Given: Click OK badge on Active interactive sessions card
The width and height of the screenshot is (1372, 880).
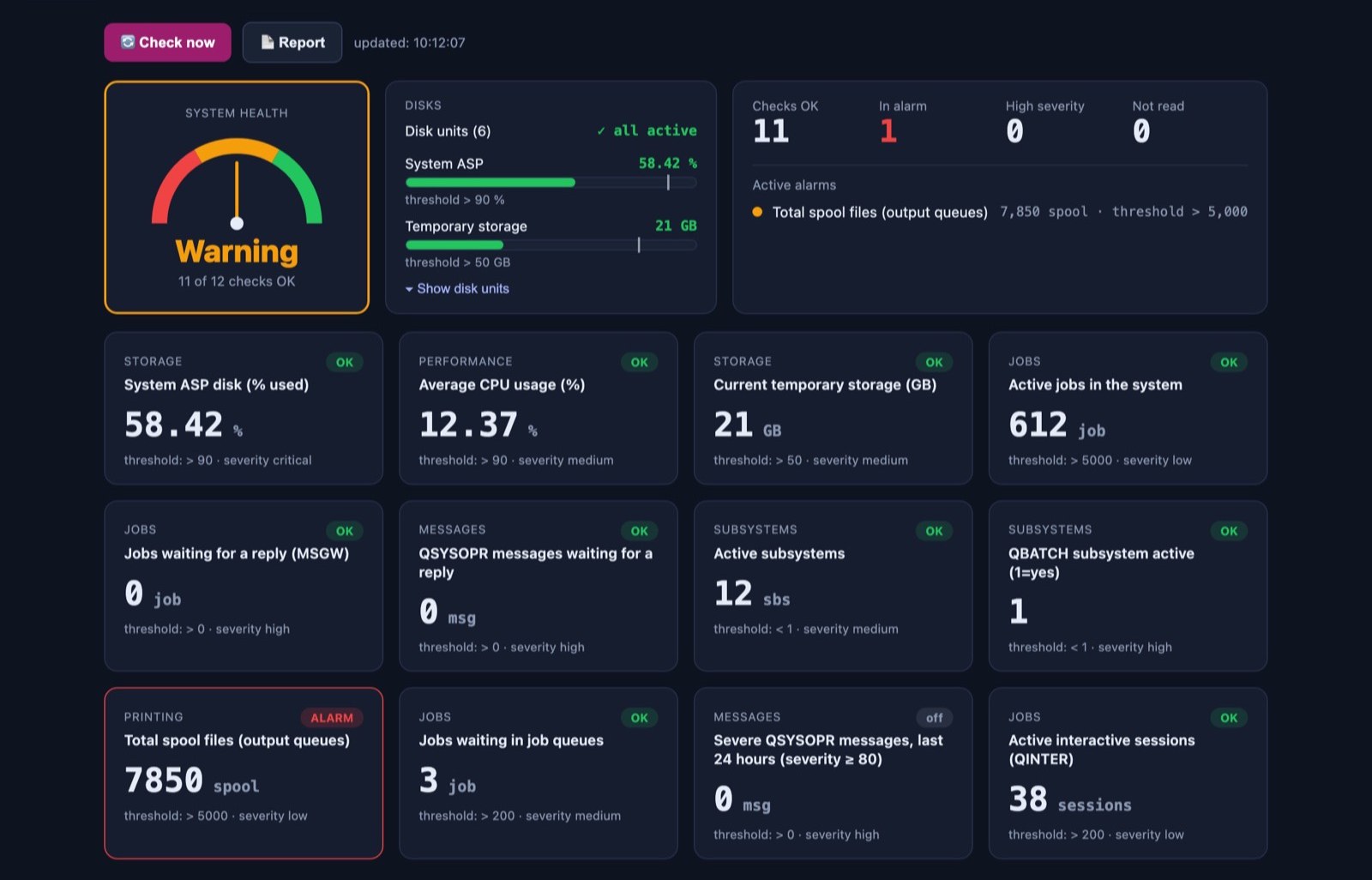Looking at the screenshot, I should pos(1229,718).
